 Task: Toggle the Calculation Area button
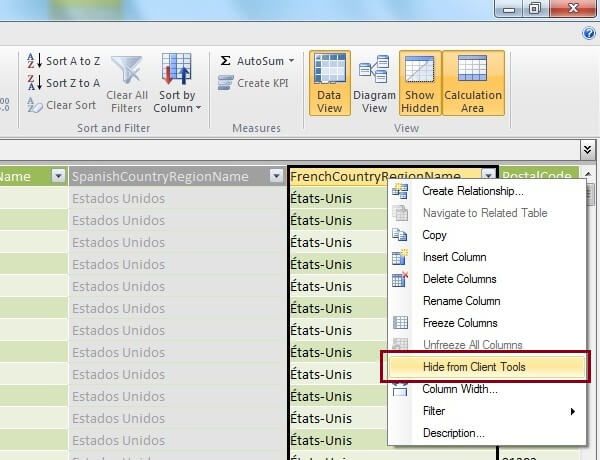(473, 83)
